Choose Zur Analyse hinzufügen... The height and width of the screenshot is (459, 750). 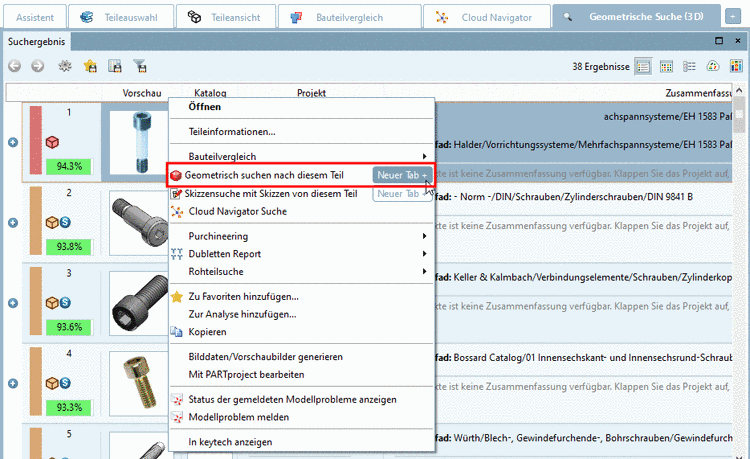[302, 314]
